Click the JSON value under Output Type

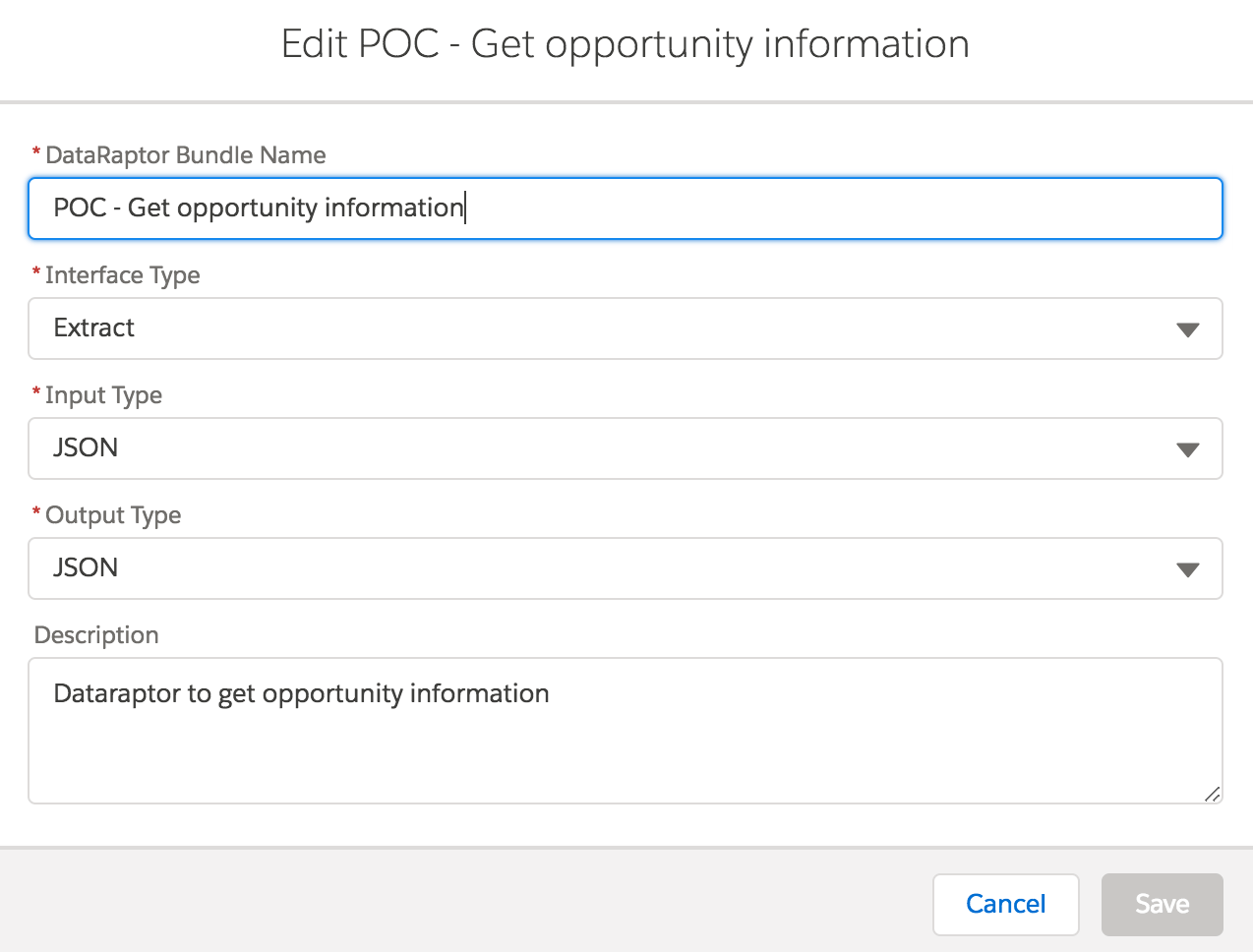pos(86,568)
